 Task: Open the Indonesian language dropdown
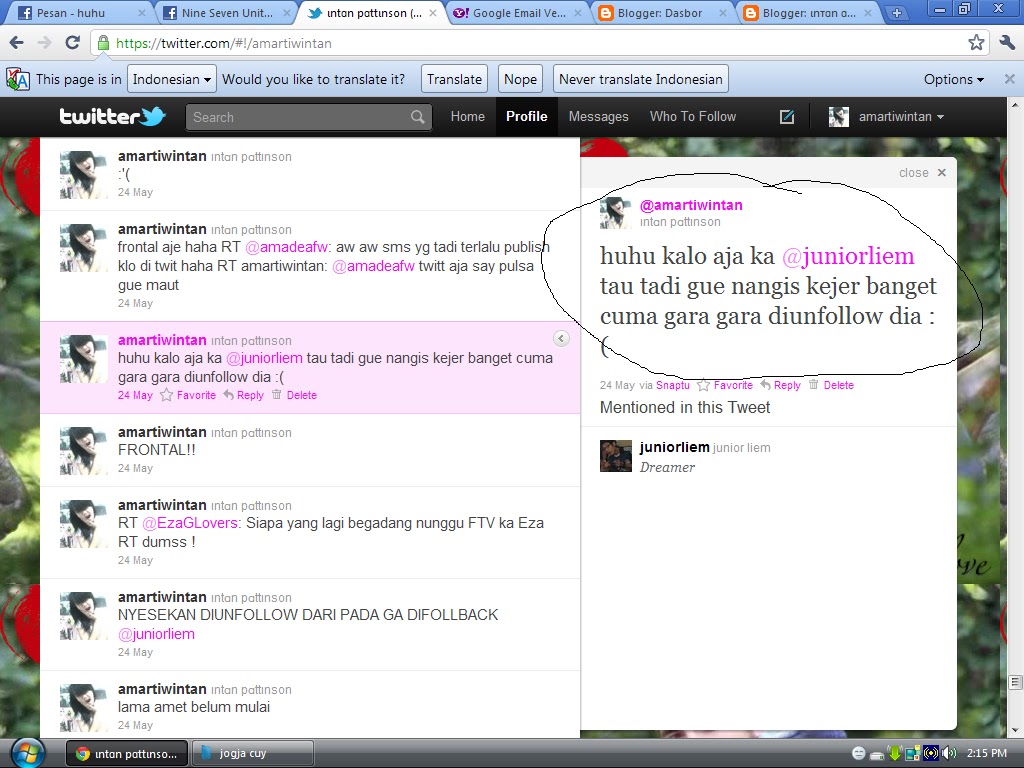pos(172,79)
